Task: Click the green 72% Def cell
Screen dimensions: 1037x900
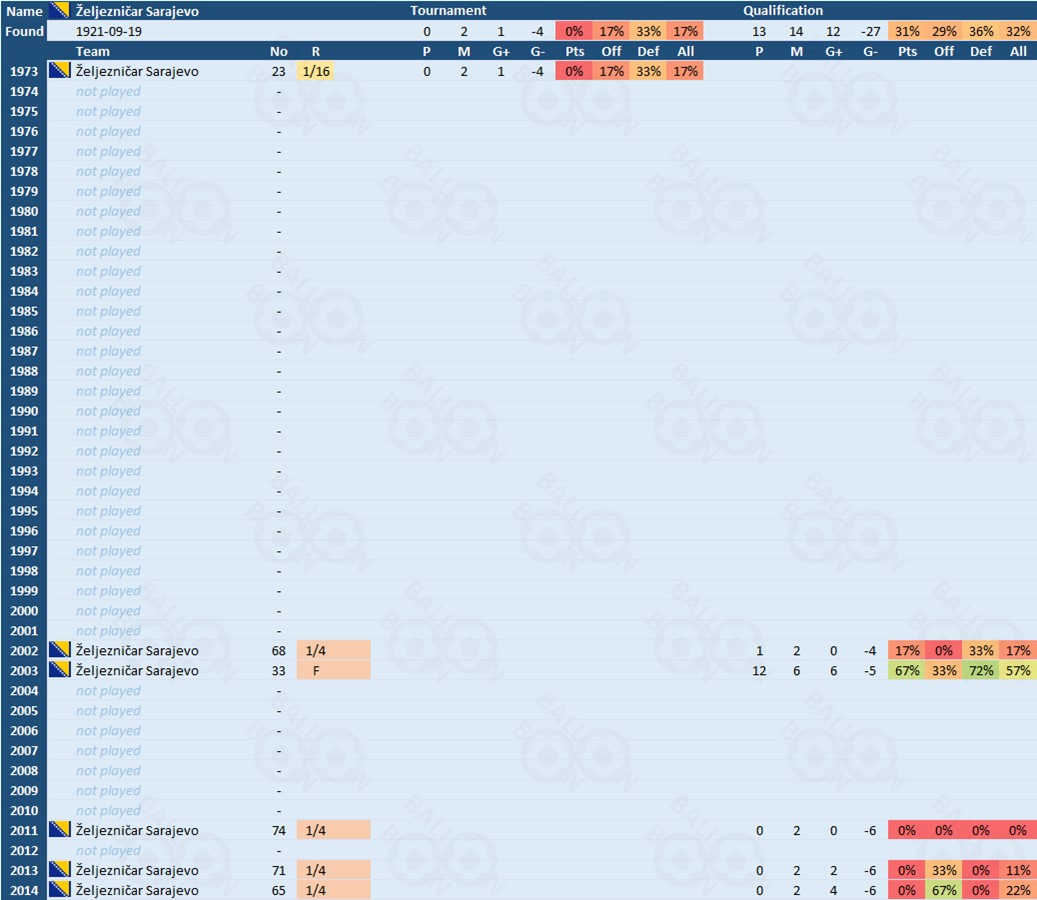Action: coord(980,671)
